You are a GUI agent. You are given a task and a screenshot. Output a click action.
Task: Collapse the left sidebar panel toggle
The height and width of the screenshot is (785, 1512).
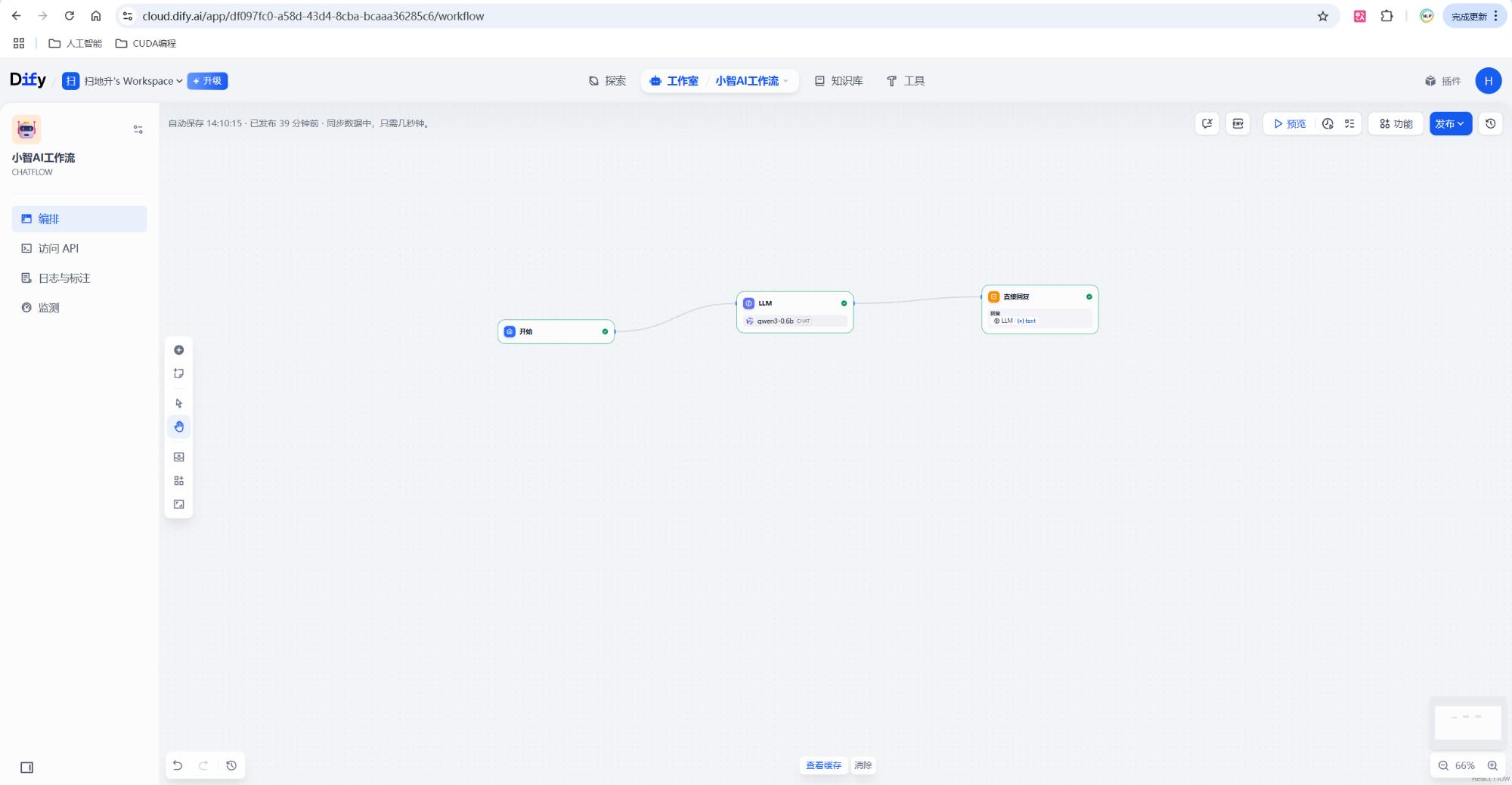pyautogui.click(x=27, y=768)
